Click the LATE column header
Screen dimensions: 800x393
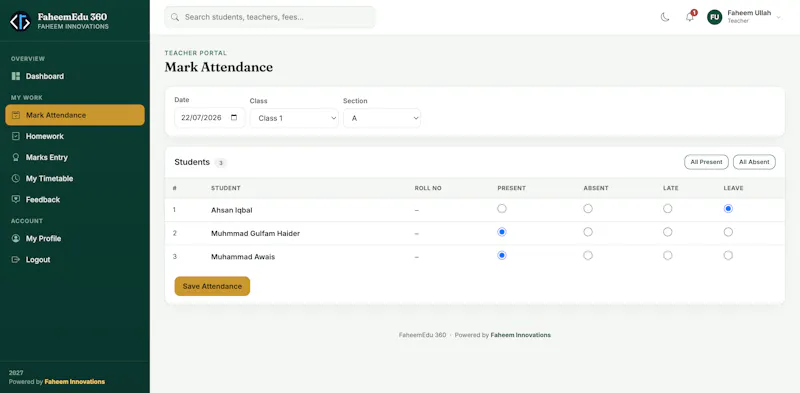pos(671,188)
